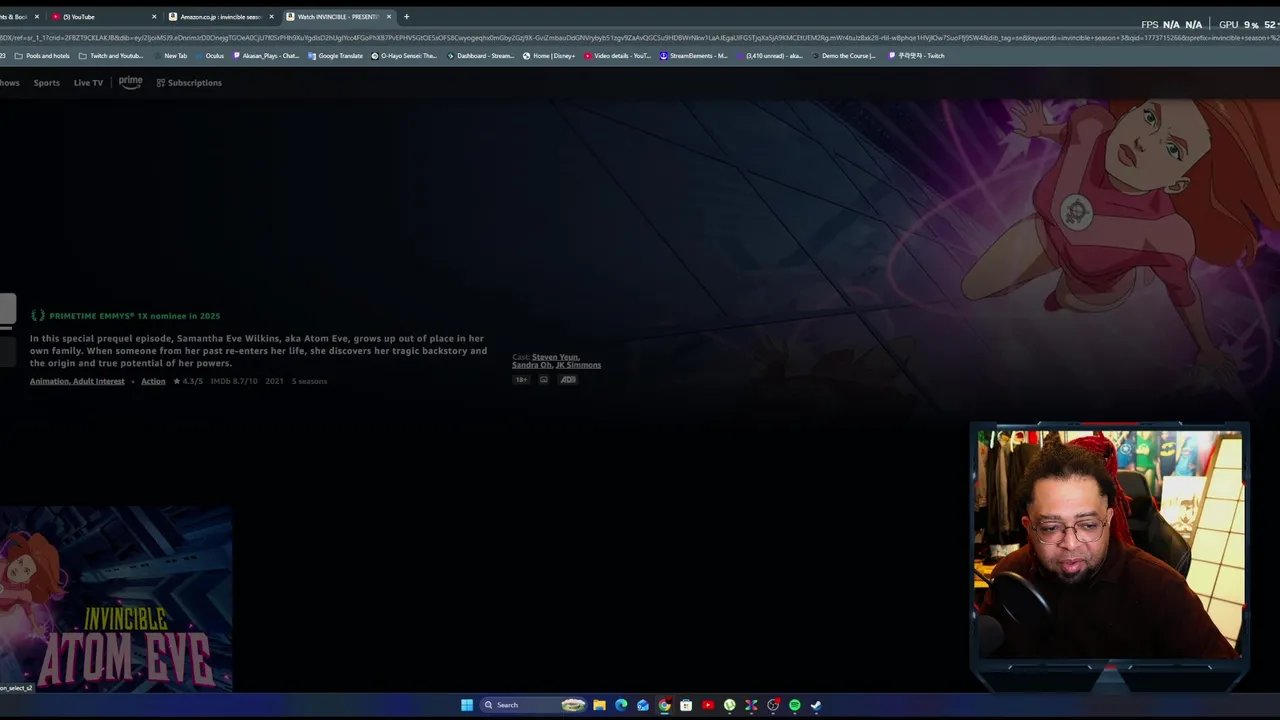Screen dimensions: 1280x720
Task: Open the StreamElements bookmark
Action: pyautogui.click(x=694, y=56)
